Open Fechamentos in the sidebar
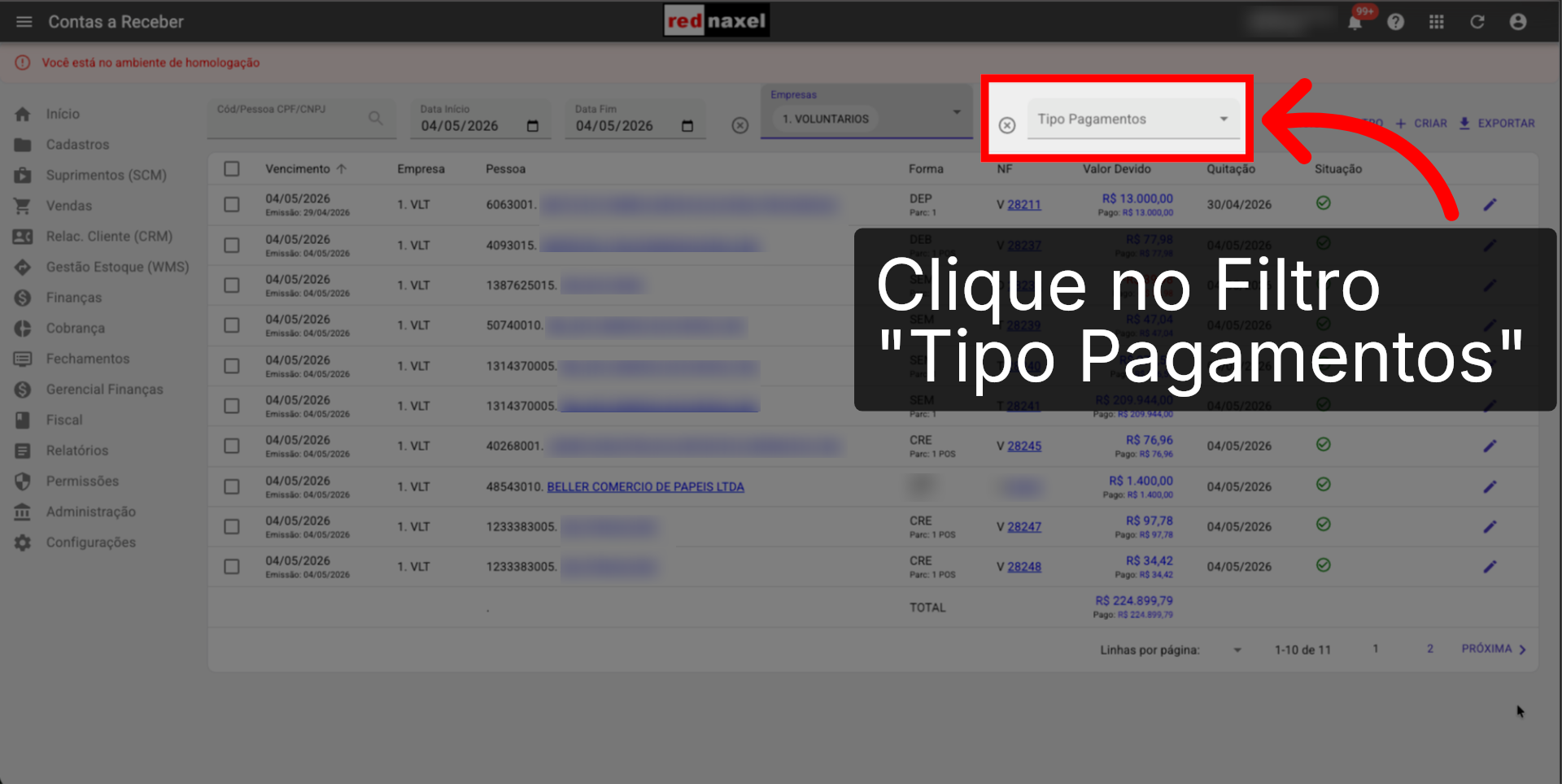Viewport: 1562px width, 784px height. (88, 359)
